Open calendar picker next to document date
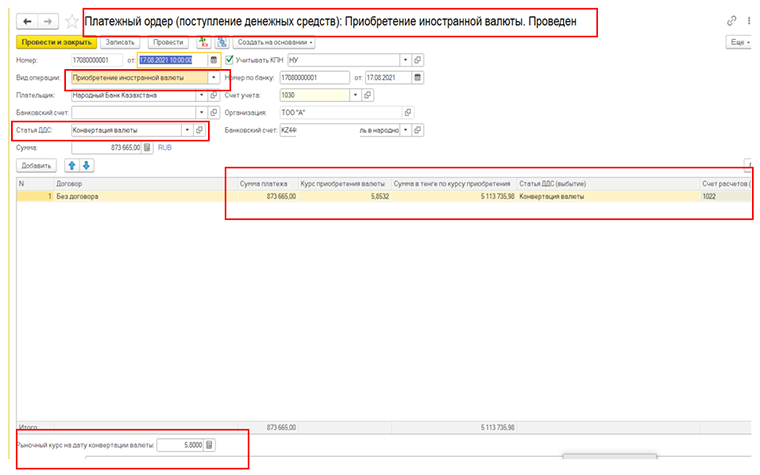 [212, 60]
